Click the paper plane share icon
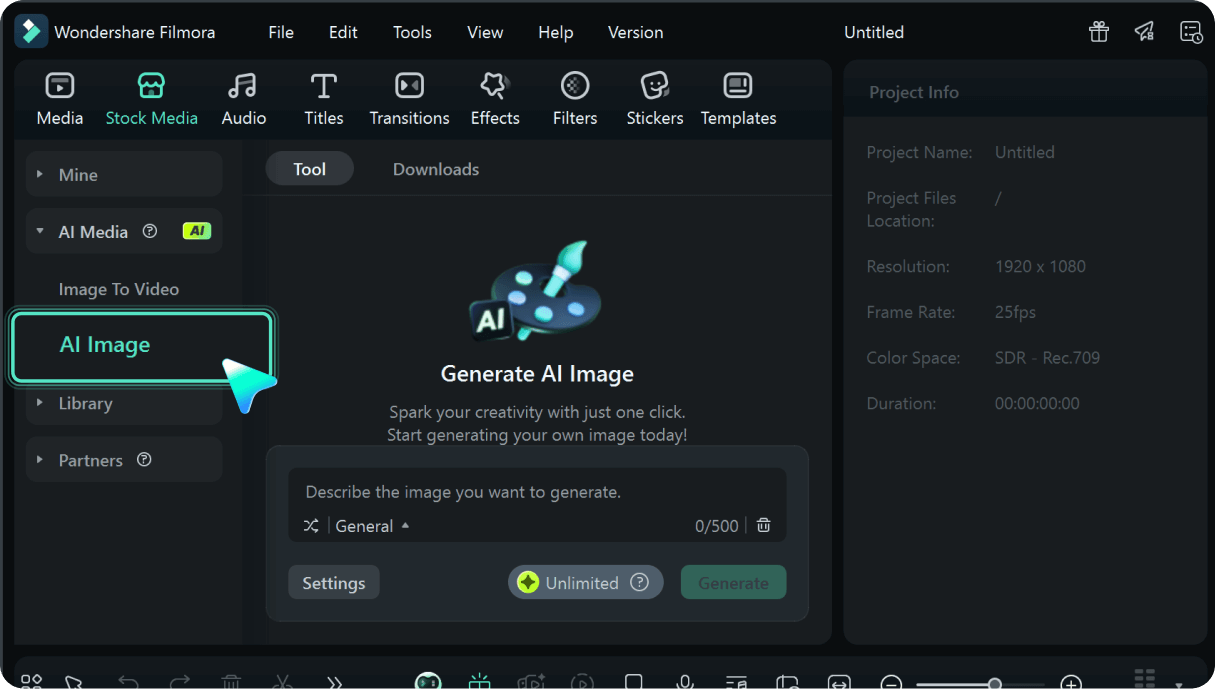This screenshot has width=1215, height=689. pyautogui.click(x=1145, y=32)
